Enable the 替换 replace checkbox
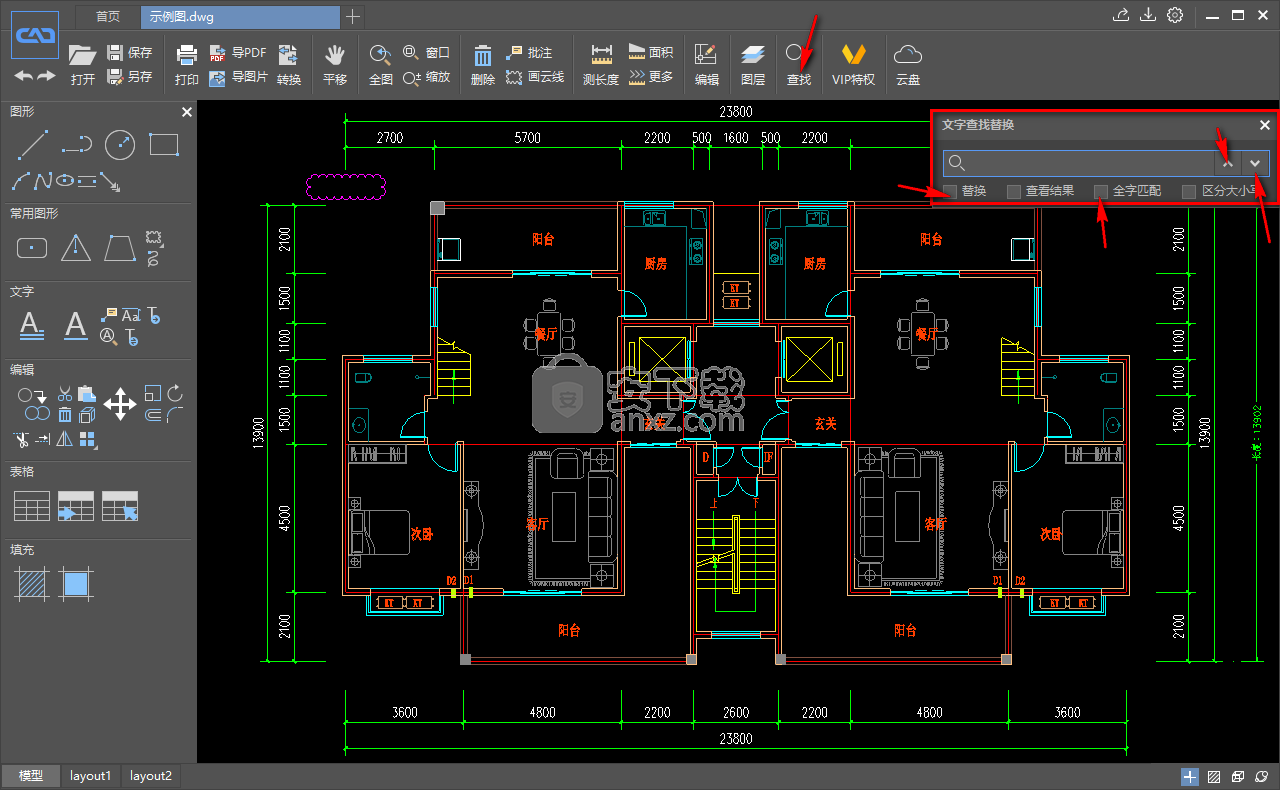 (950, 191)
